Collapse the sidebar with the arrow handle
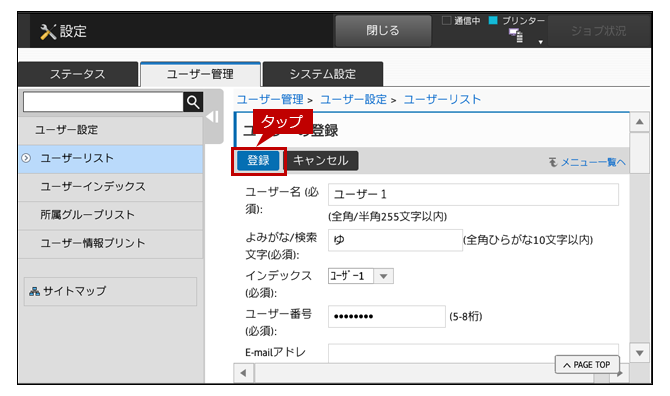 [x=213, y=117]
